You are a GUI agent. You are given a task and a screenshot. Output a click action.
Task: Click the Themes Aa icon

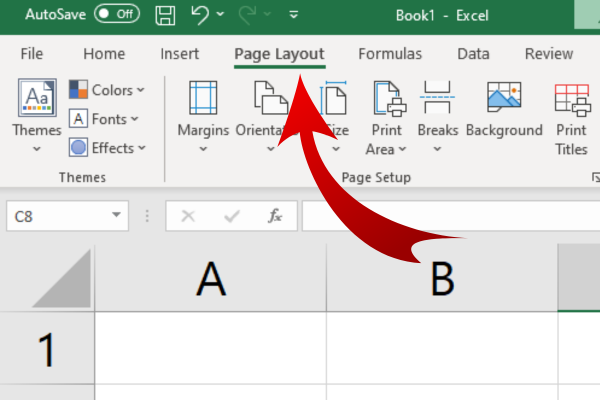[37, 98]
